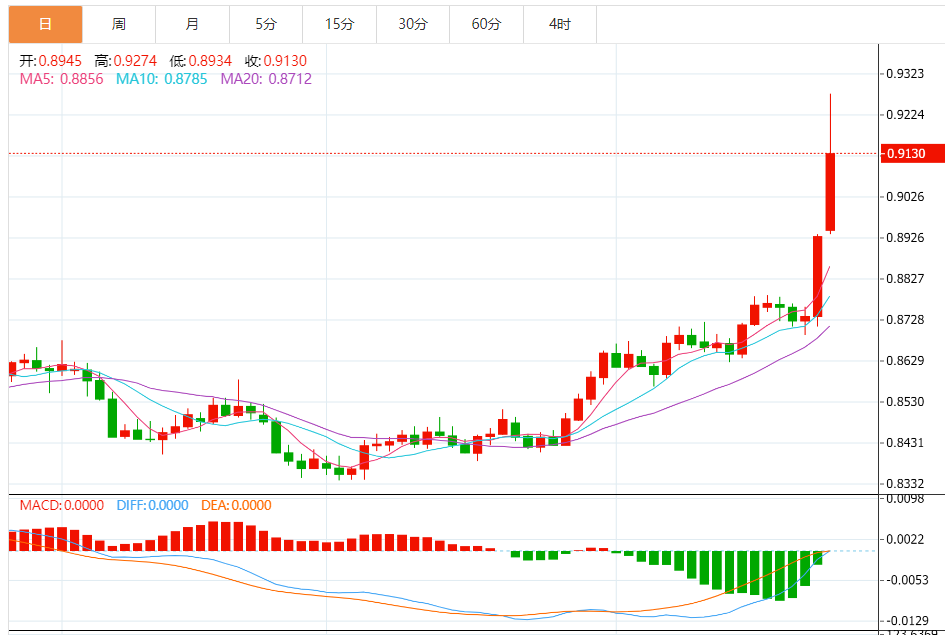The image size is (945, 635).
Task: Switch to the 月 monthly tab
Action: pos(192,24)
